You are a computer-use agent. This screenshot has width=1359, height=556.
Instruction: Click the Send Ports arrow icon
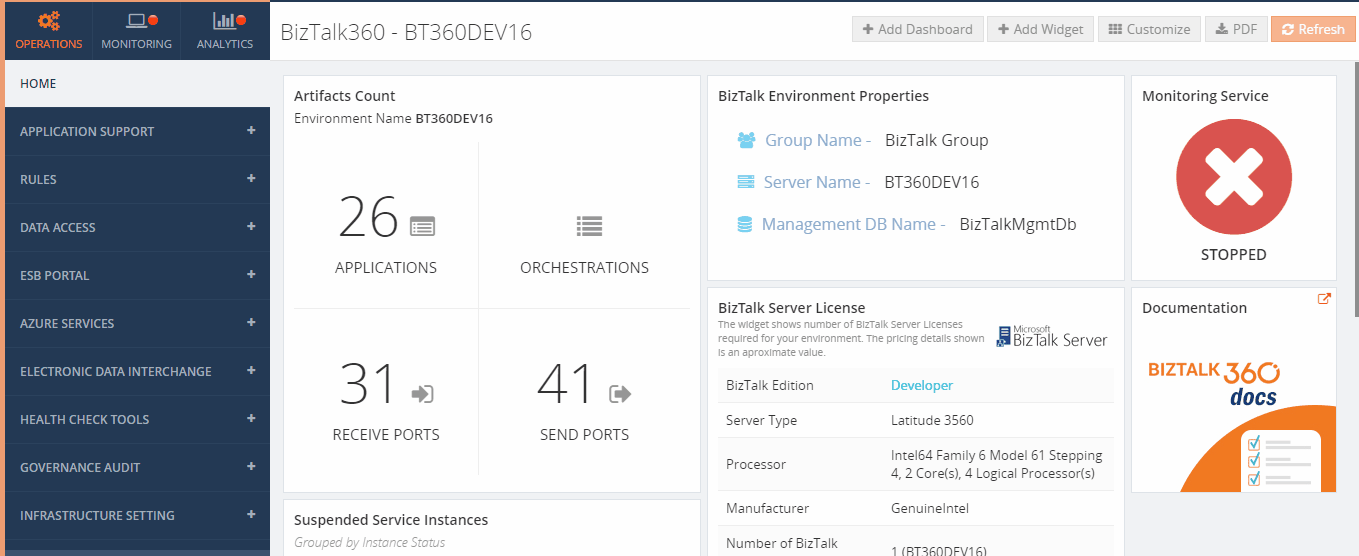point(620,394)
